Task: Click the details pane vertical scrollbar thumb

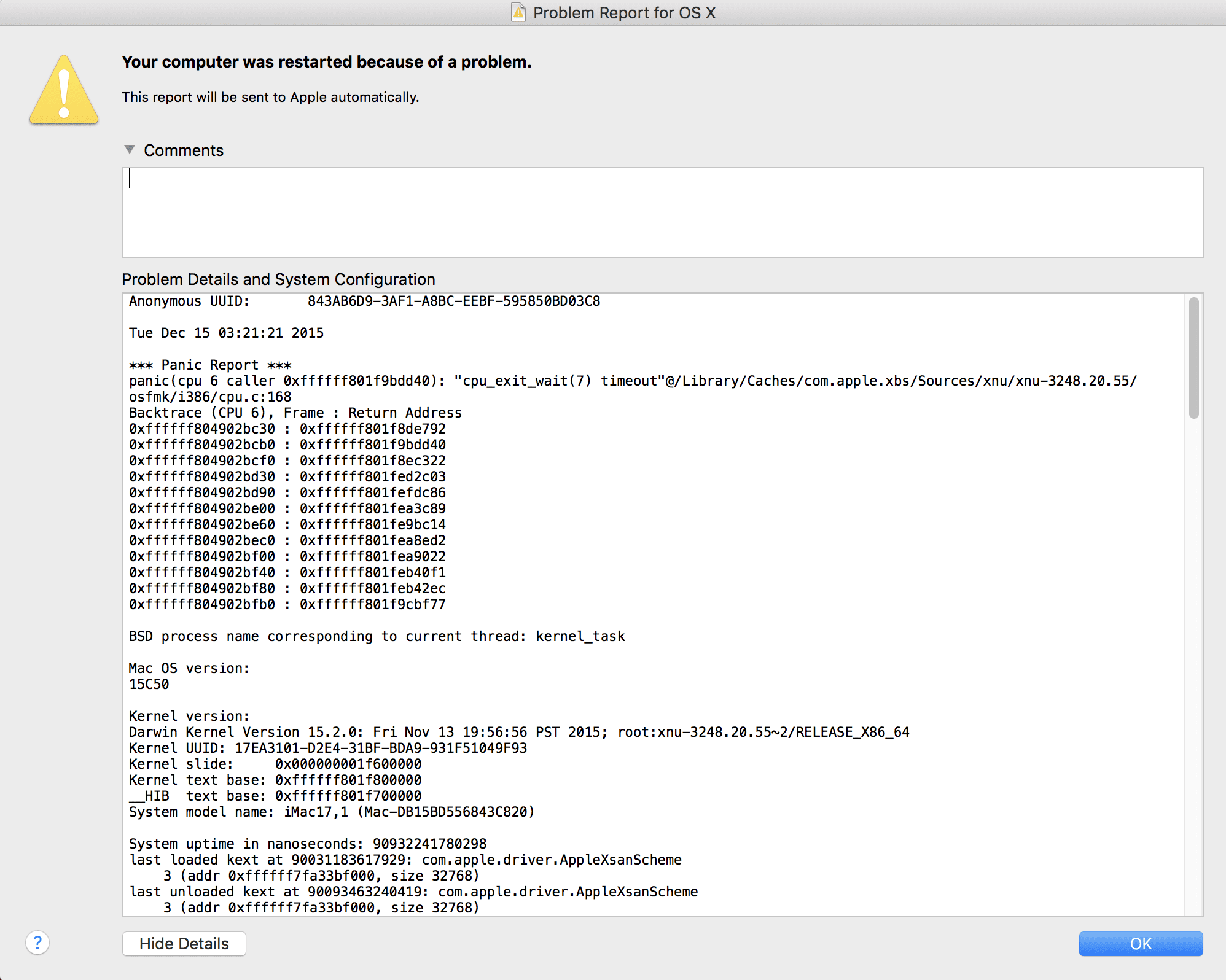Action: pyautogui.click(x=1193, y=358)
